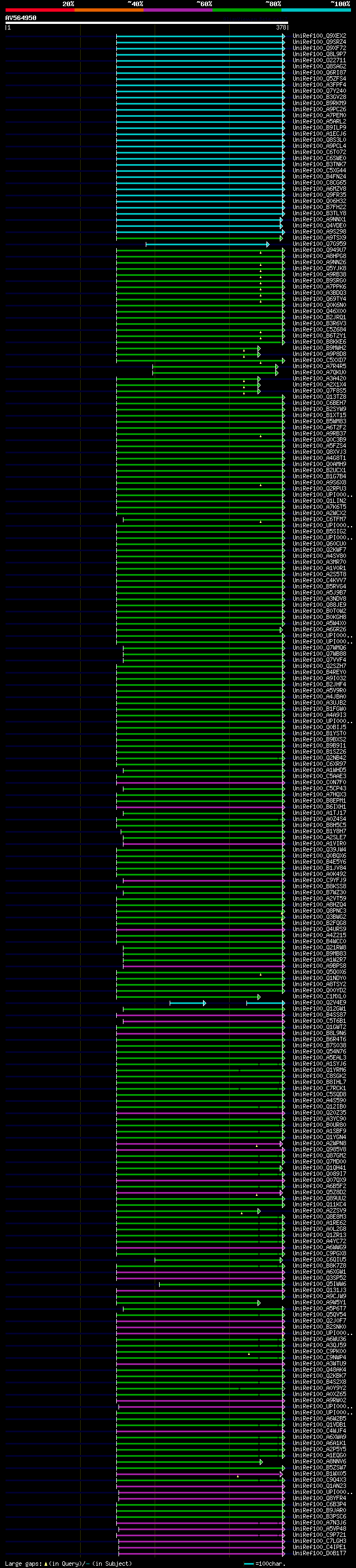Select the UniRef100_B3GV28 label

tap(319, 97)
